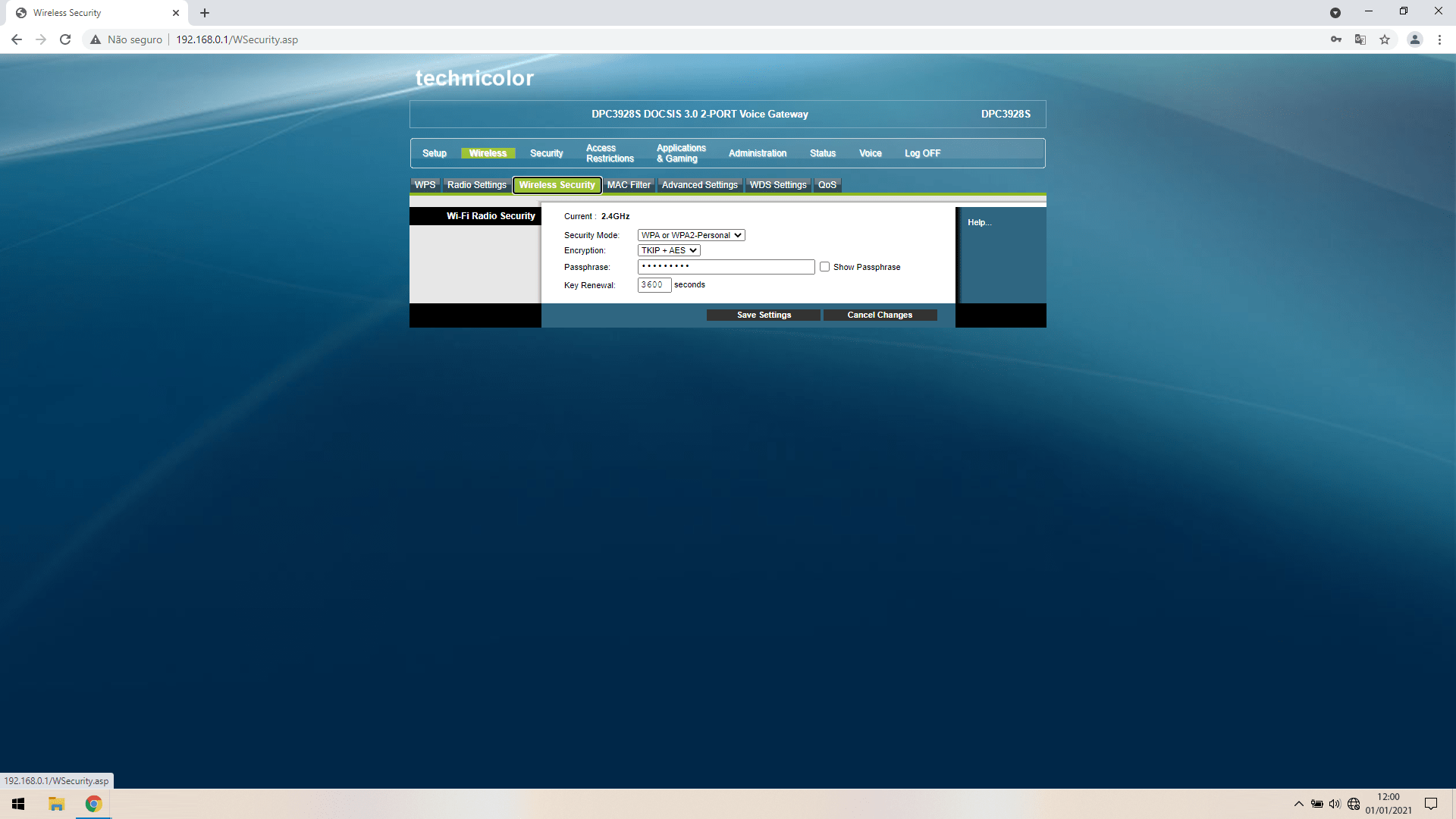Click the Chrome taskbar icon
The width and height of the screenshot is (1456, 819).
coord(93,804)
